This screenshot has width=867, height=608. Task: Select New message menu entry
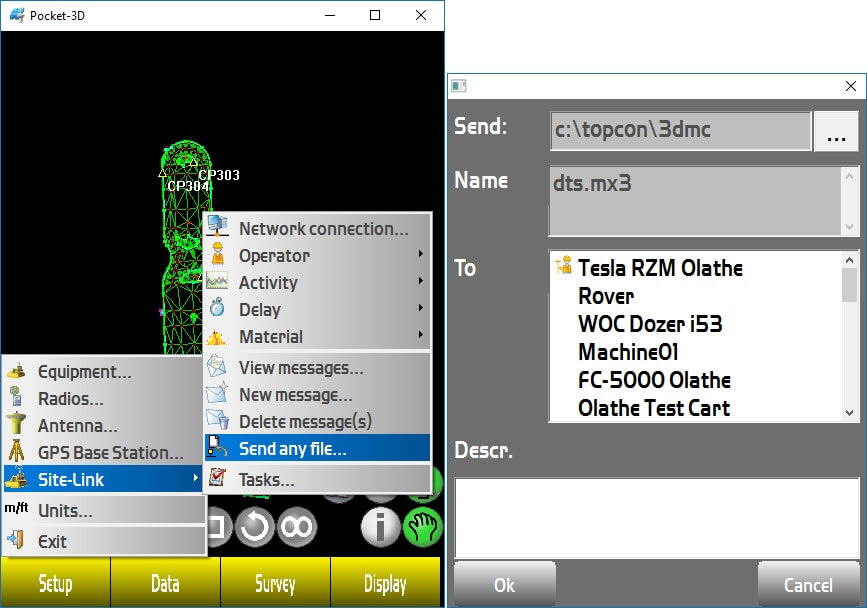pos(317,395)
